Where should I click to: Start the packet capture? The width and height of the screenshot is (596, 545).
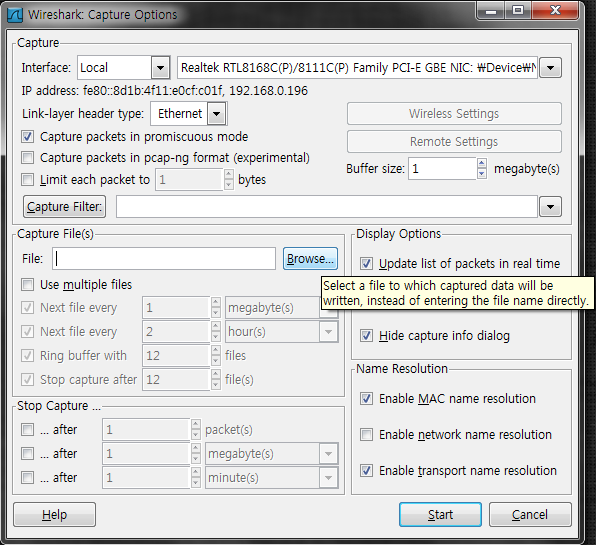point(440,515)
